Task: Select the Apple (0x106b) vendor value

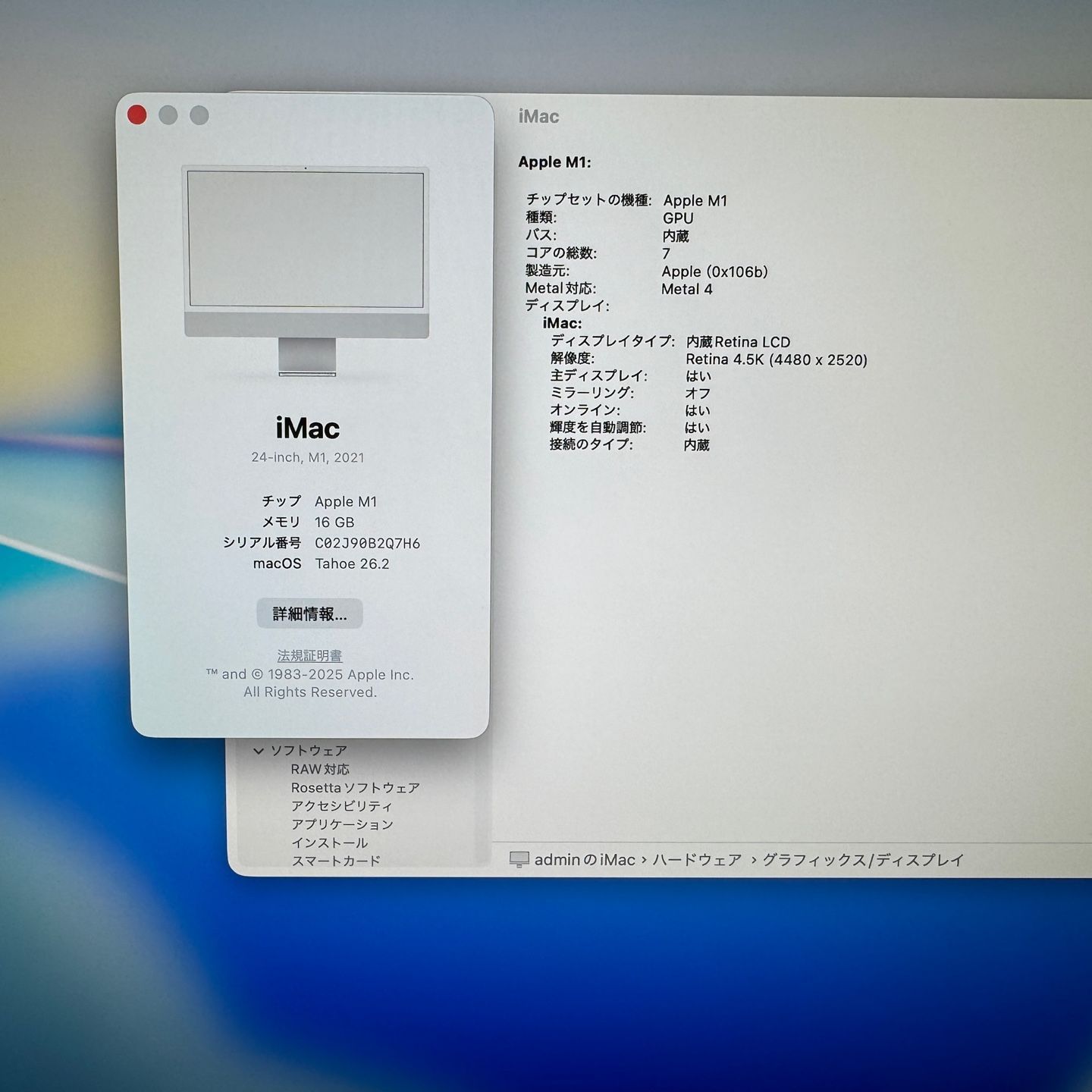Action: pyautogui.click(x=714, y=271)
